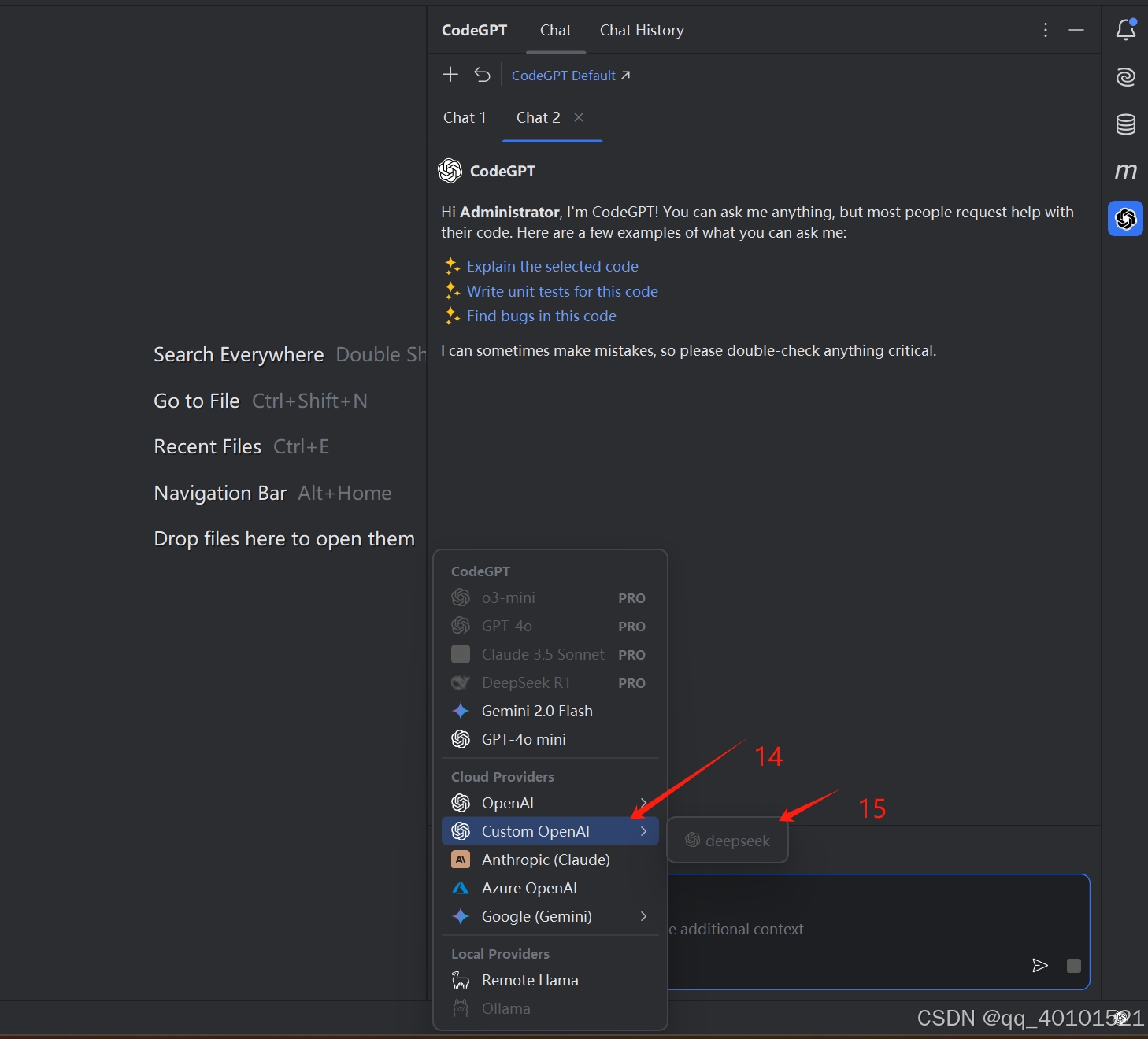
Task: Select the GPT-4o PRO model
Action: [550, 627]
